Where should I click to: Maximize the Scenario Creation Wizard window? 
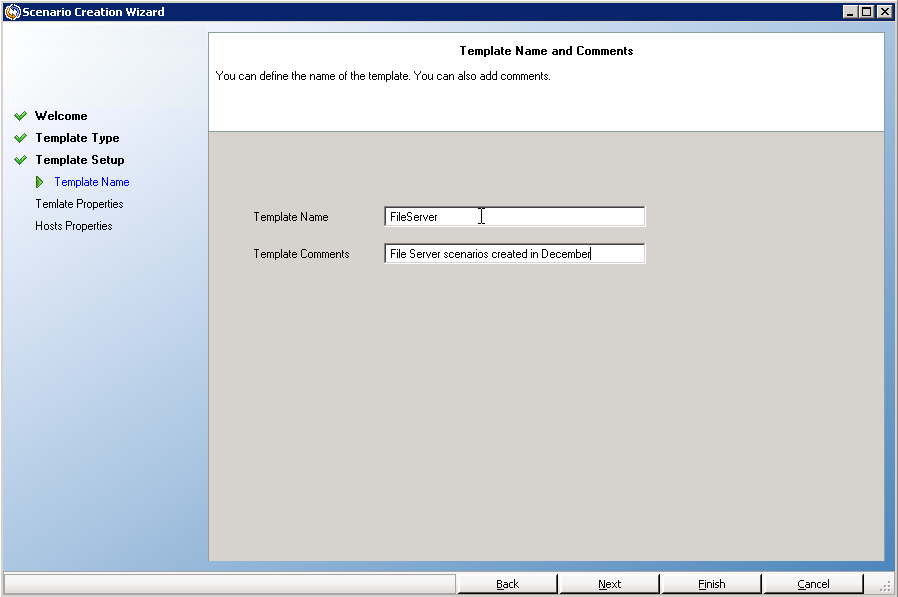coord(867,11)
